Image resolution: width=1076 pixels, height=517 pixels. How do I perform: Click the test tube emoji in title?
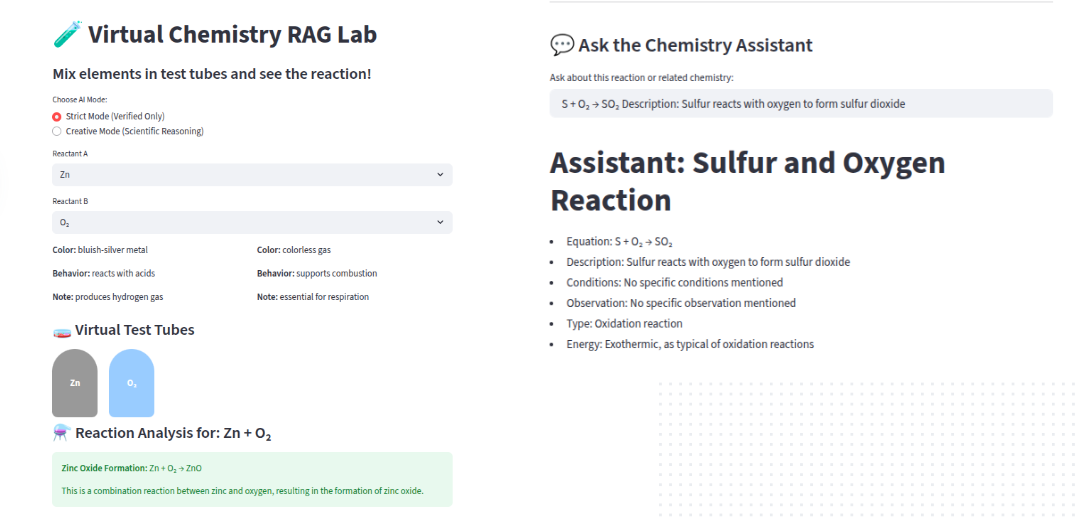click(x=65, y=35)
